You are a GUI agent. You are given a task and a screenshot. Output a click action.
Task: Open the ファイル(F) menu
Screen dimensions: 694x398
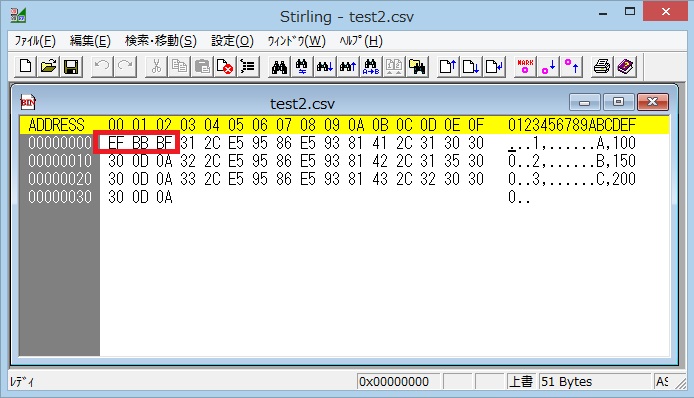tap(35, 41)
